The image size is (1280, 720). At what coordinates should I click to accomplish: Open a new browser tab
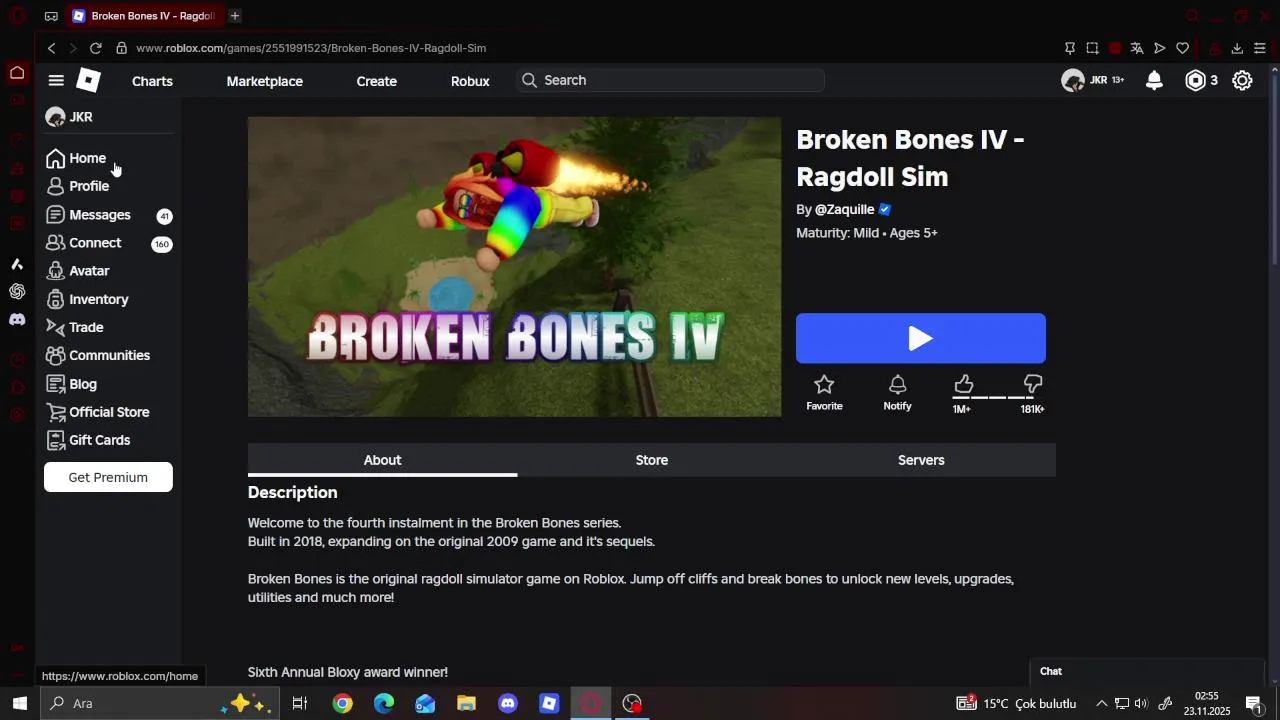(x=235, y=16)
